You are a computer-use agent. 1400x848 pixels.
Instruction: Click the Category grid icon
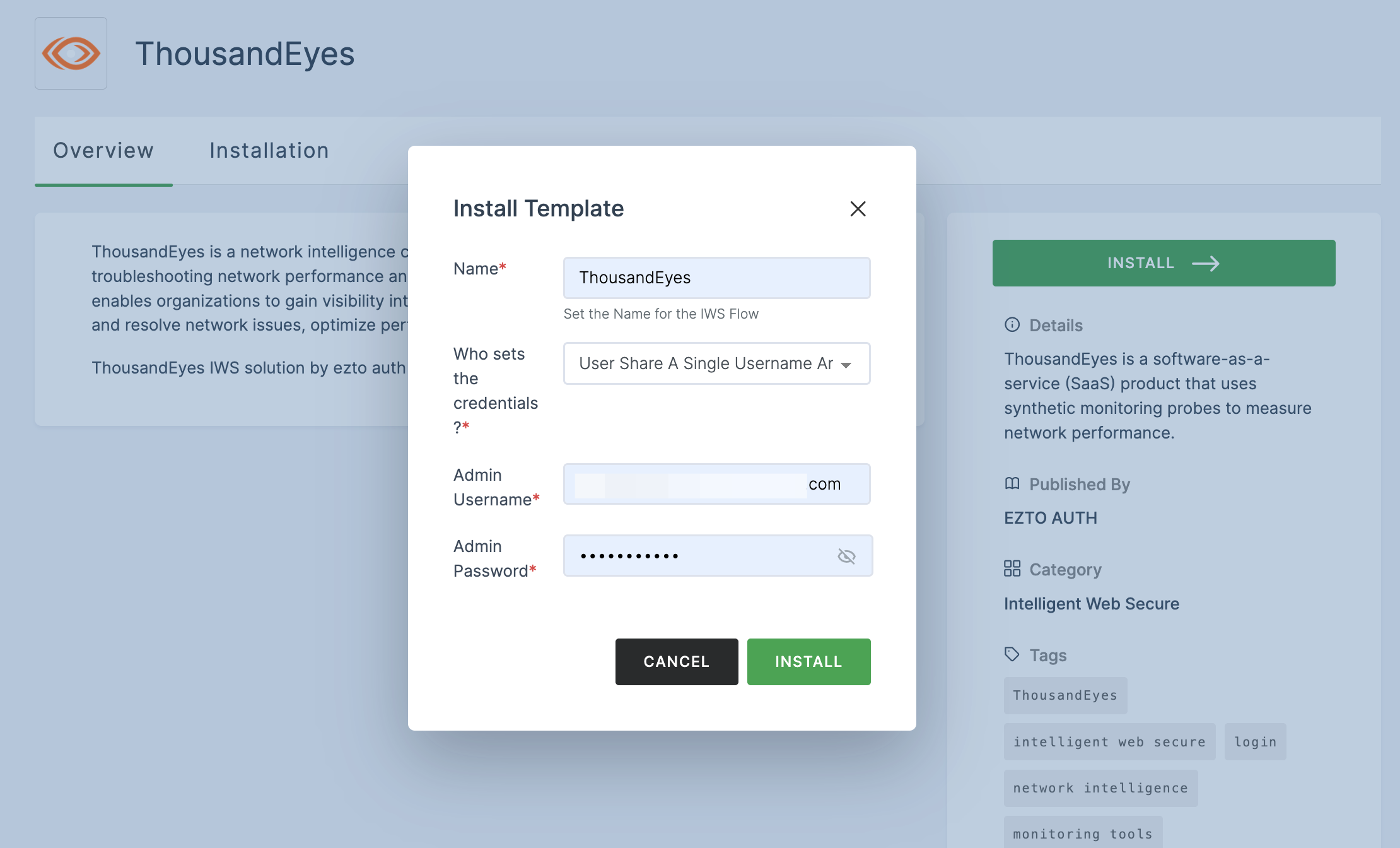click(1012, 568)
